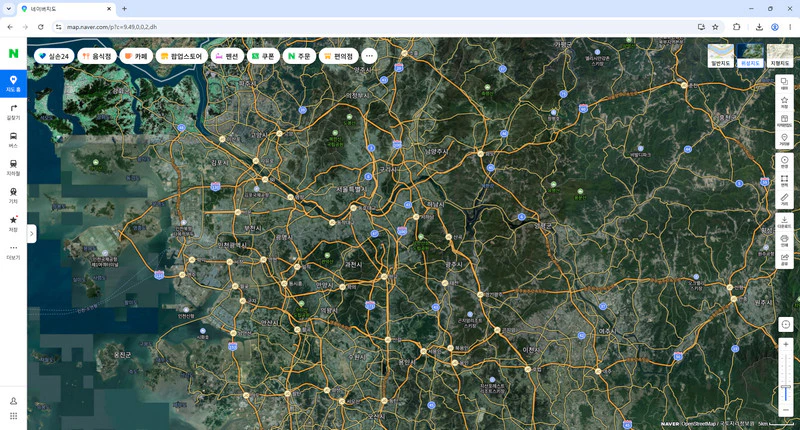The image size is (800, 430).
Task: Click the 과천시 map label
Action: pos(354,265)
